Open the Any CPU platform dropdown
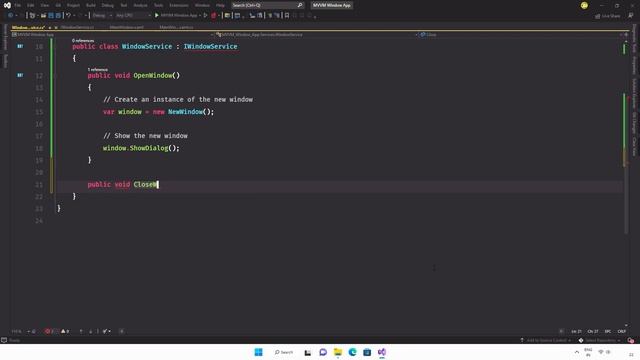This screenshot has width=640, height=360. 133,16
